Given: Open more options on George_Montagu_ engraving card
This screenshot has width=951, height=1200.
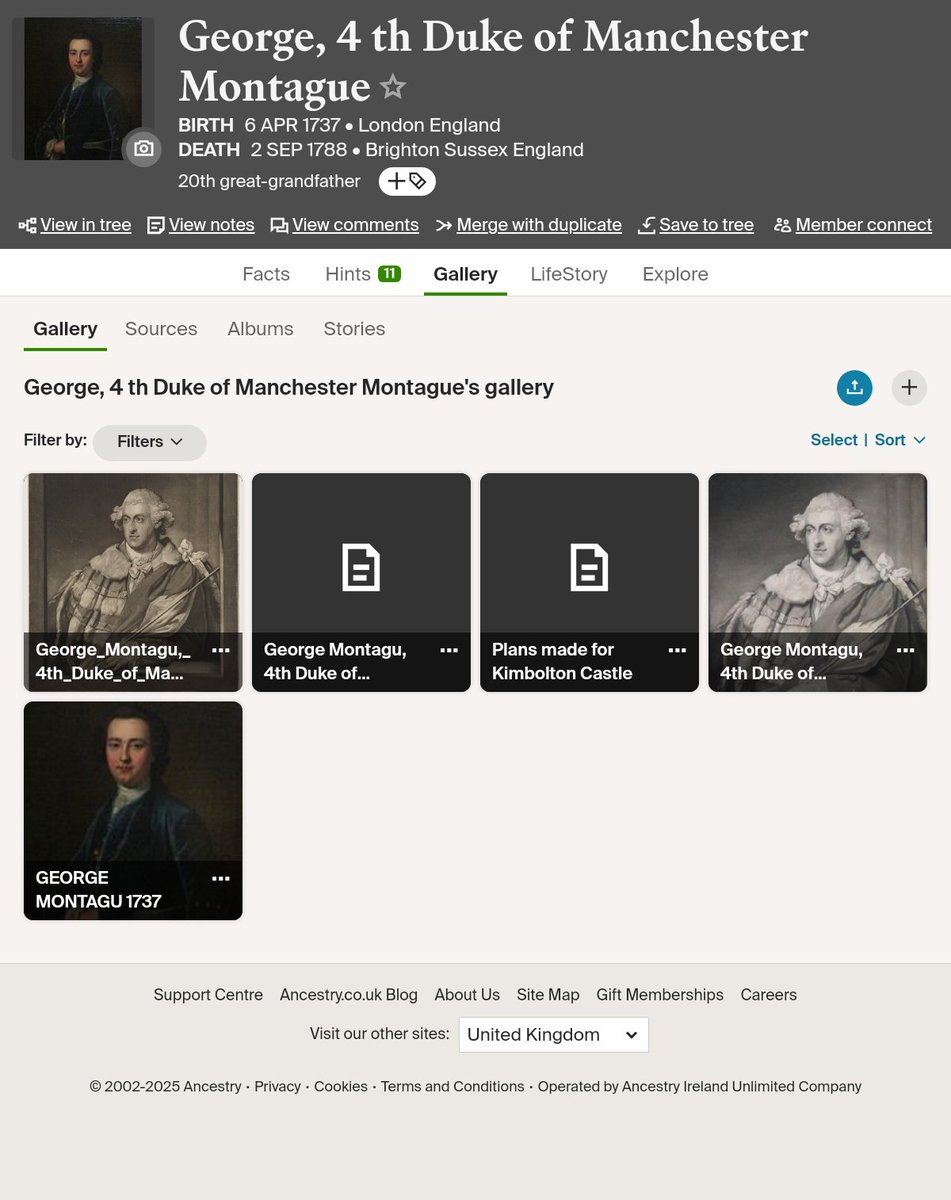Looking at the screenshot, I should click(x=221, y=650).
